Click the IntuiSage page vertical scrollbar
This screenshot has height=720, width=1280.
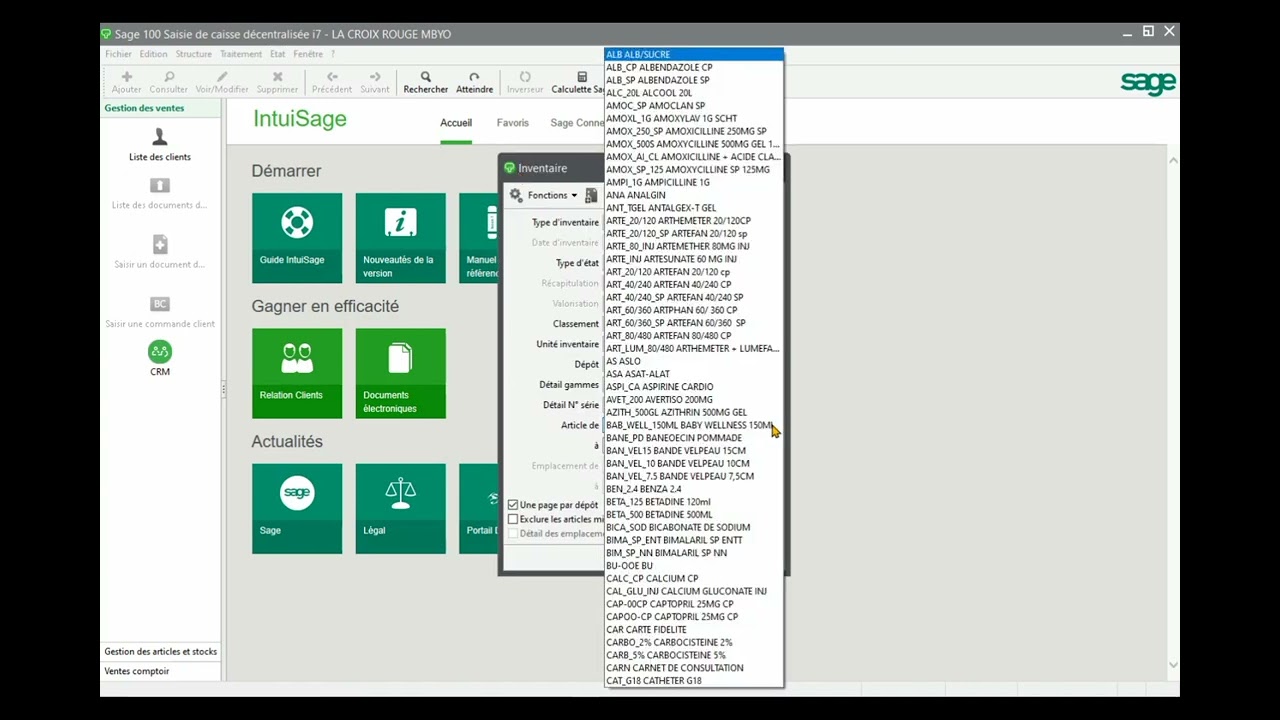(1173, 410)
